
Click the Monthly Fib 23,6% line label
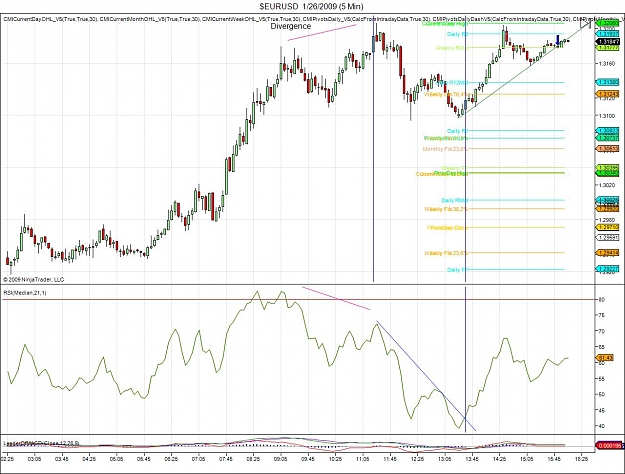coord(445,149)
